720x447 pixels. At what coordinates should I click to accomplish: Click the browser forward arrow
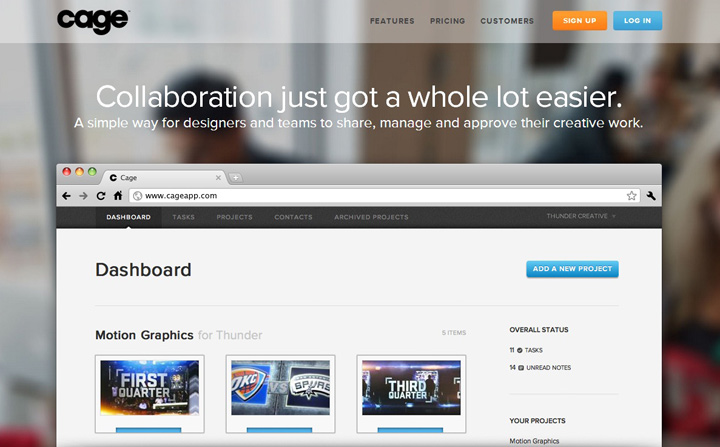pyautogui.click(x=84, y=196)
